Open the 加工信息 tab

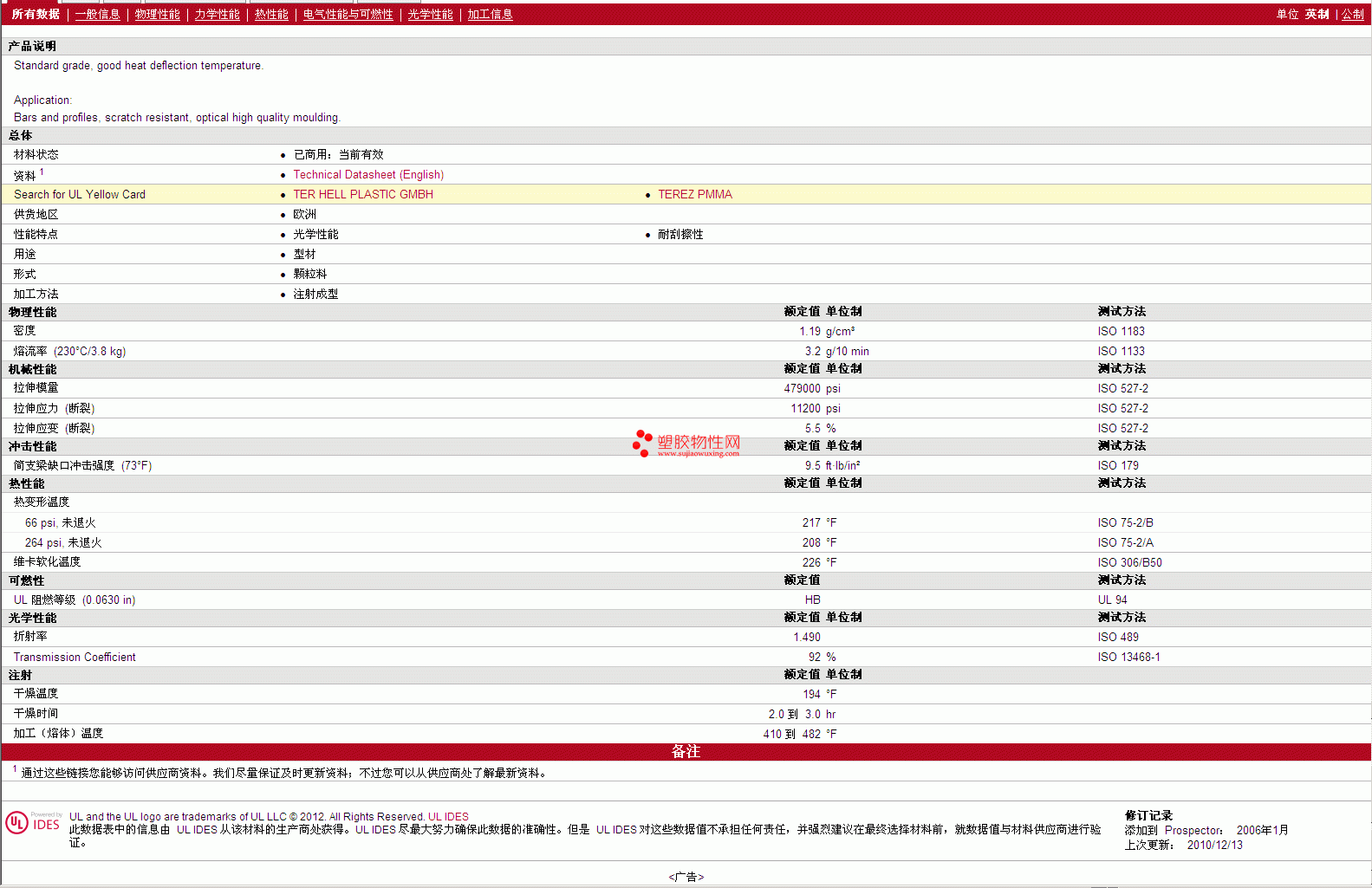point(490,14)
